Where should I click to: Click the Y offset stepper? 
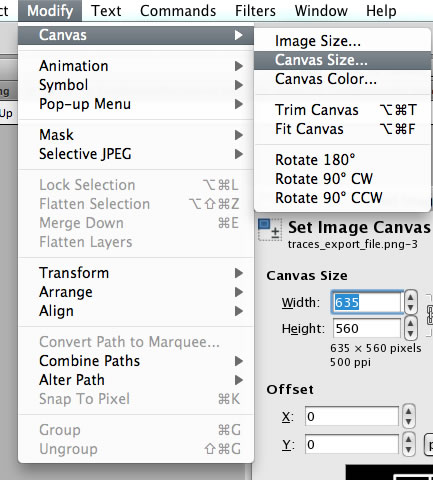[408, 444]
